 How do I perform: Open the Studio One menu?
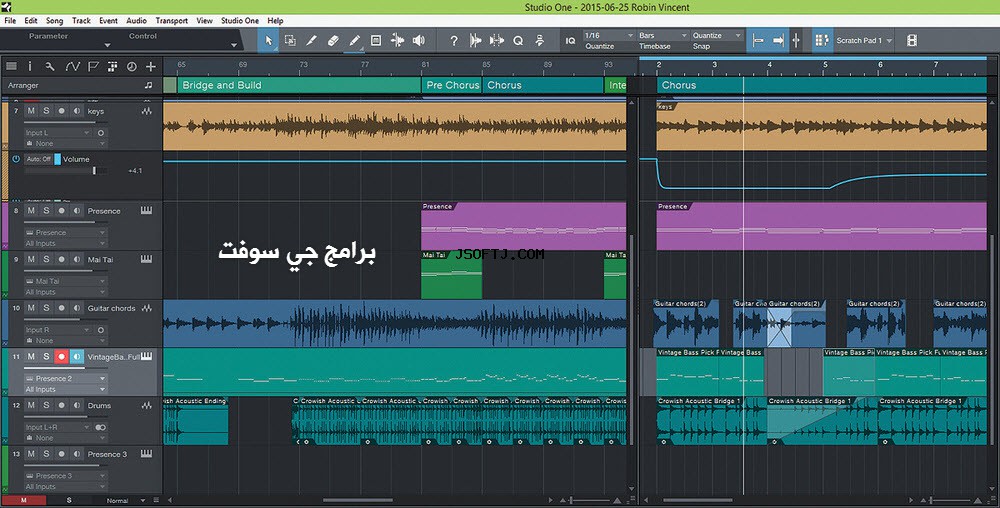point(240,20)
